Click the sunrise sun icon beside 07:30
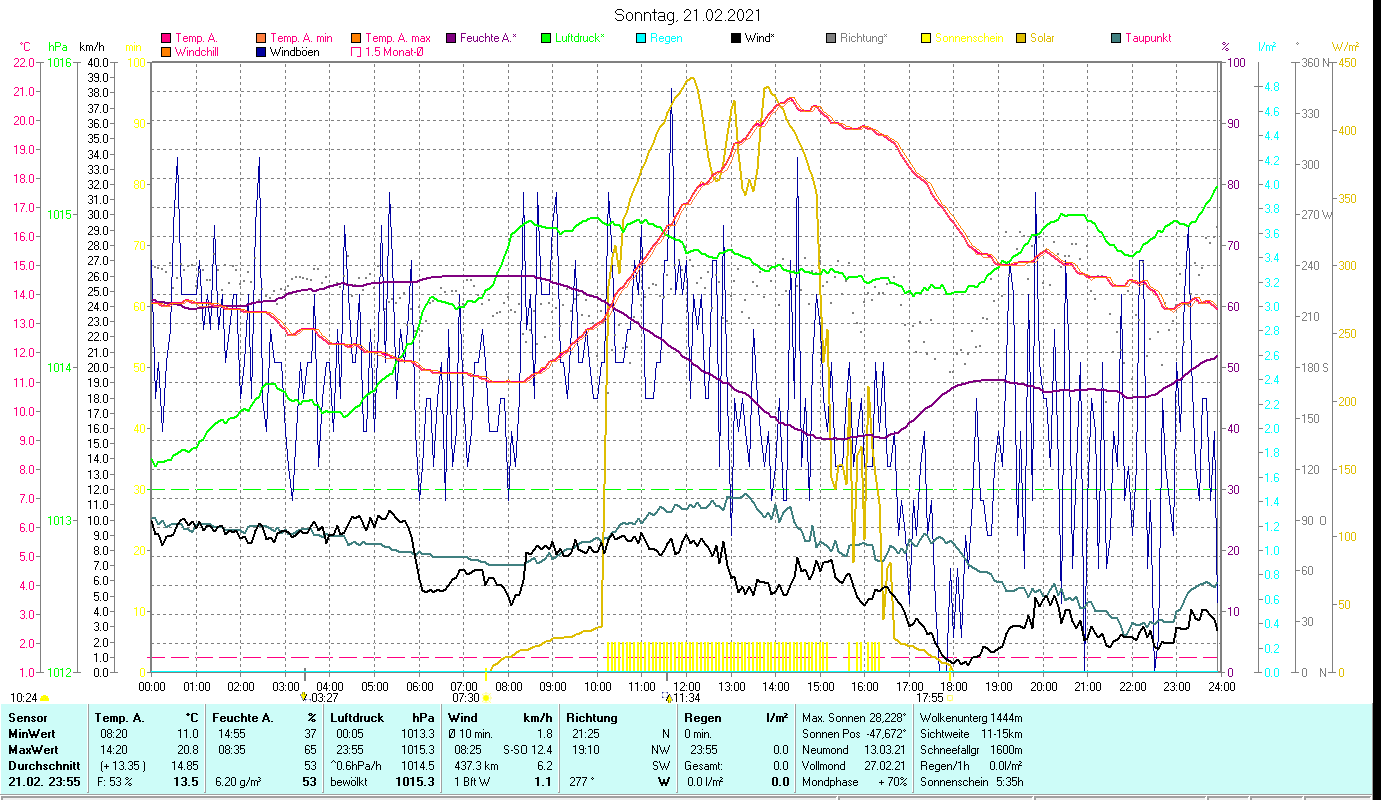Screen dimensions: 1381x800 [486, 698]
